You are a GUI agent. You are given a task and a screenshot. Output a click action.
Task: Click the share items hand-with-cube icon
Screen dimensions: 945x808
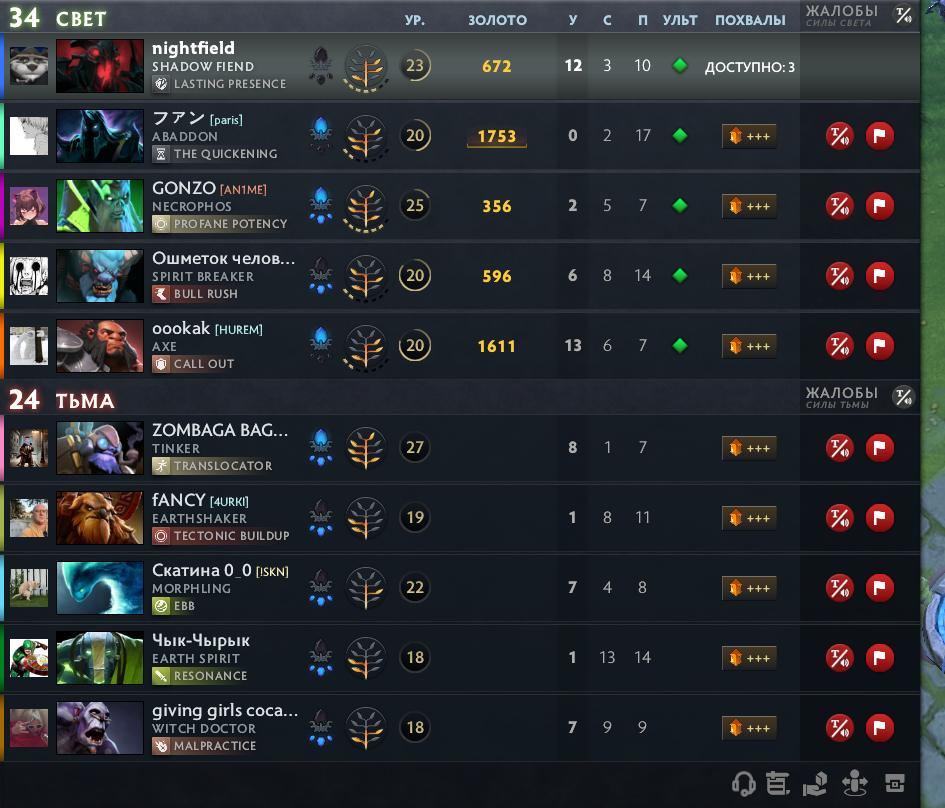coord(815,783)
